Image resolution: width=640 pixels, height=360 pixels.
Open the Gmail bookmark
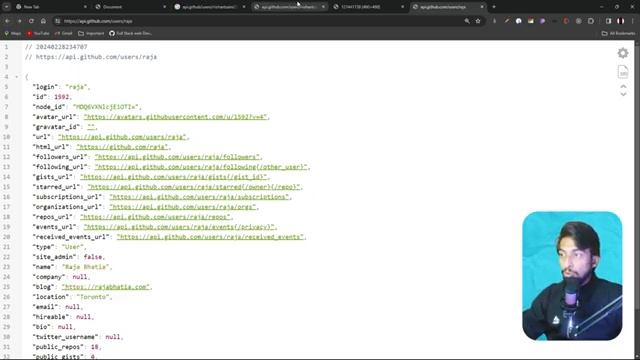64,33
